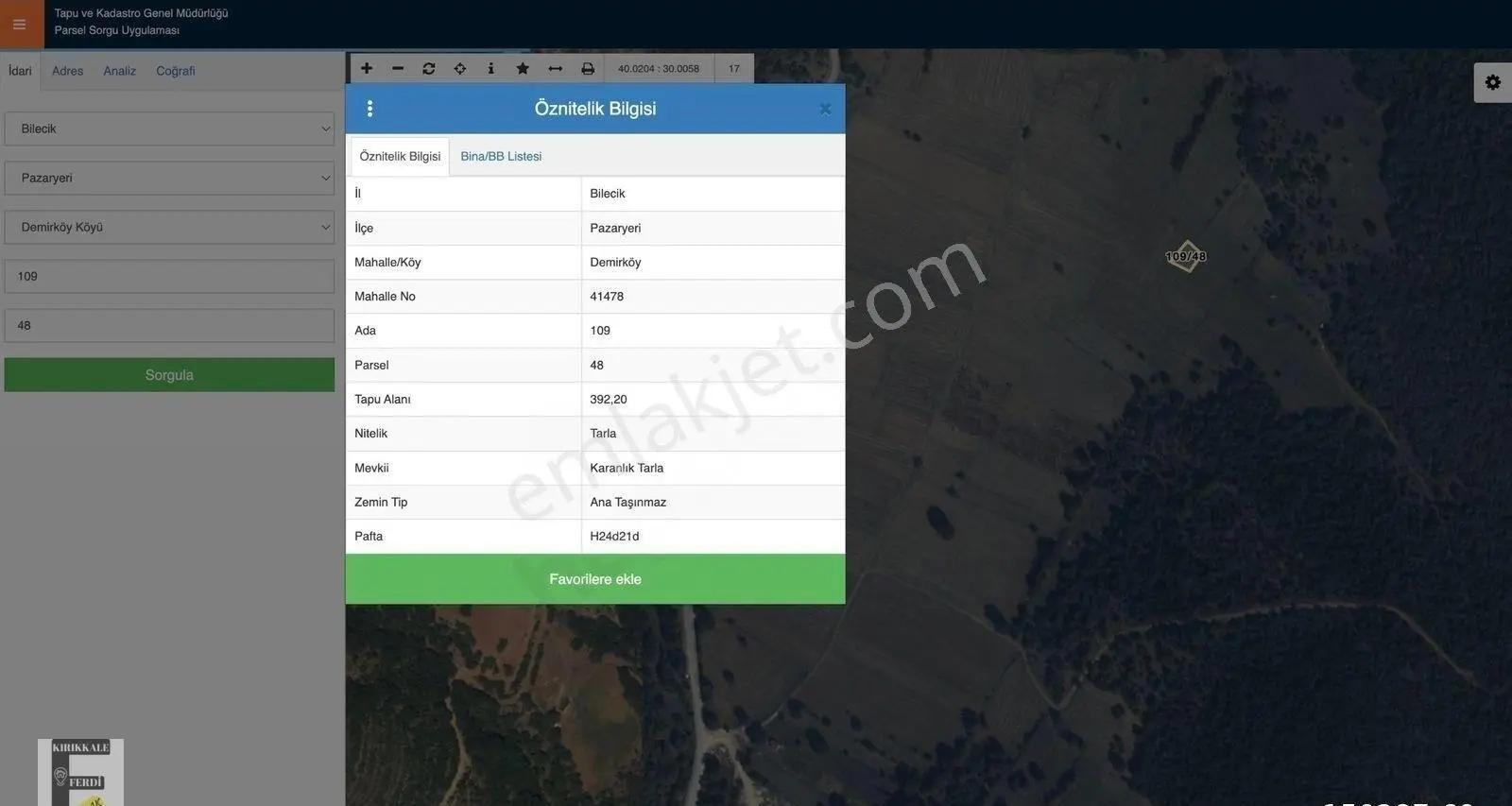
Task: Click the coordinates display 40.0204 : 30.0058
Action: point(659,69)
